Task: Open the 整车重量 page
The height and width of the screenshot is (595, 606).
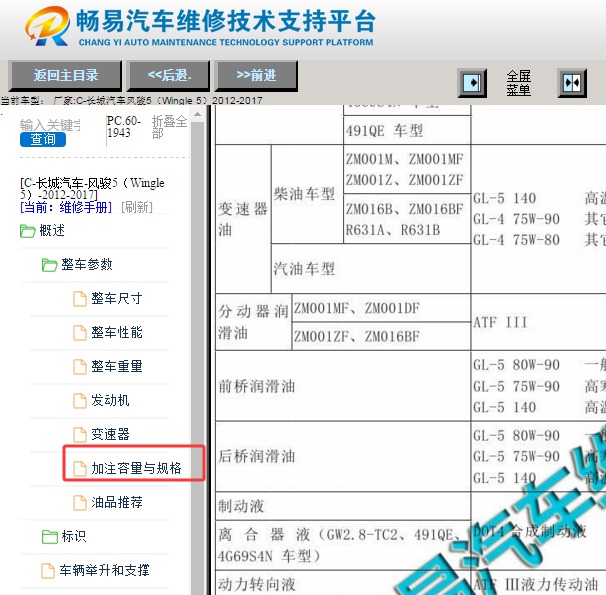Action: click(x=117, y=366)
